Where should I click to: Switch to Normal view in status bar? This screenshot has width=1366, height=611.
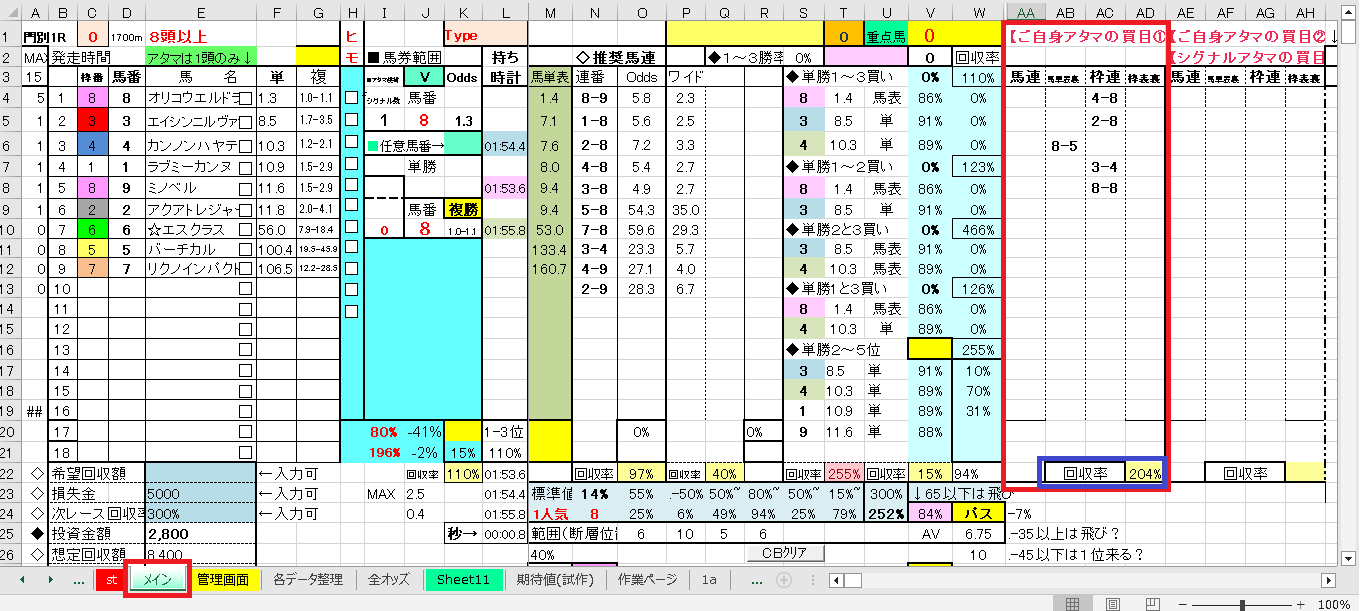pyautogui.click(x=1072, y=604)
